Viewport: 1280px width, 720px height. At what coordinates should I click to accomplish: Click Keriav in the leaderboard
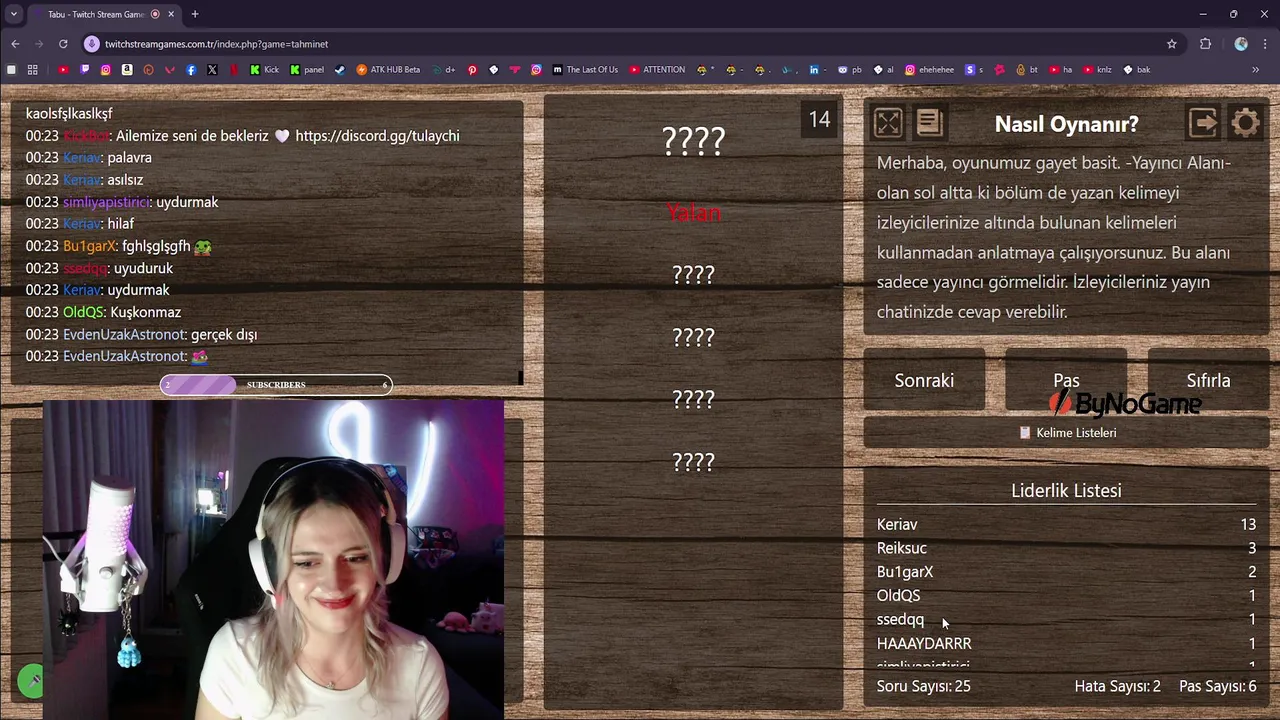pos(897,524)
